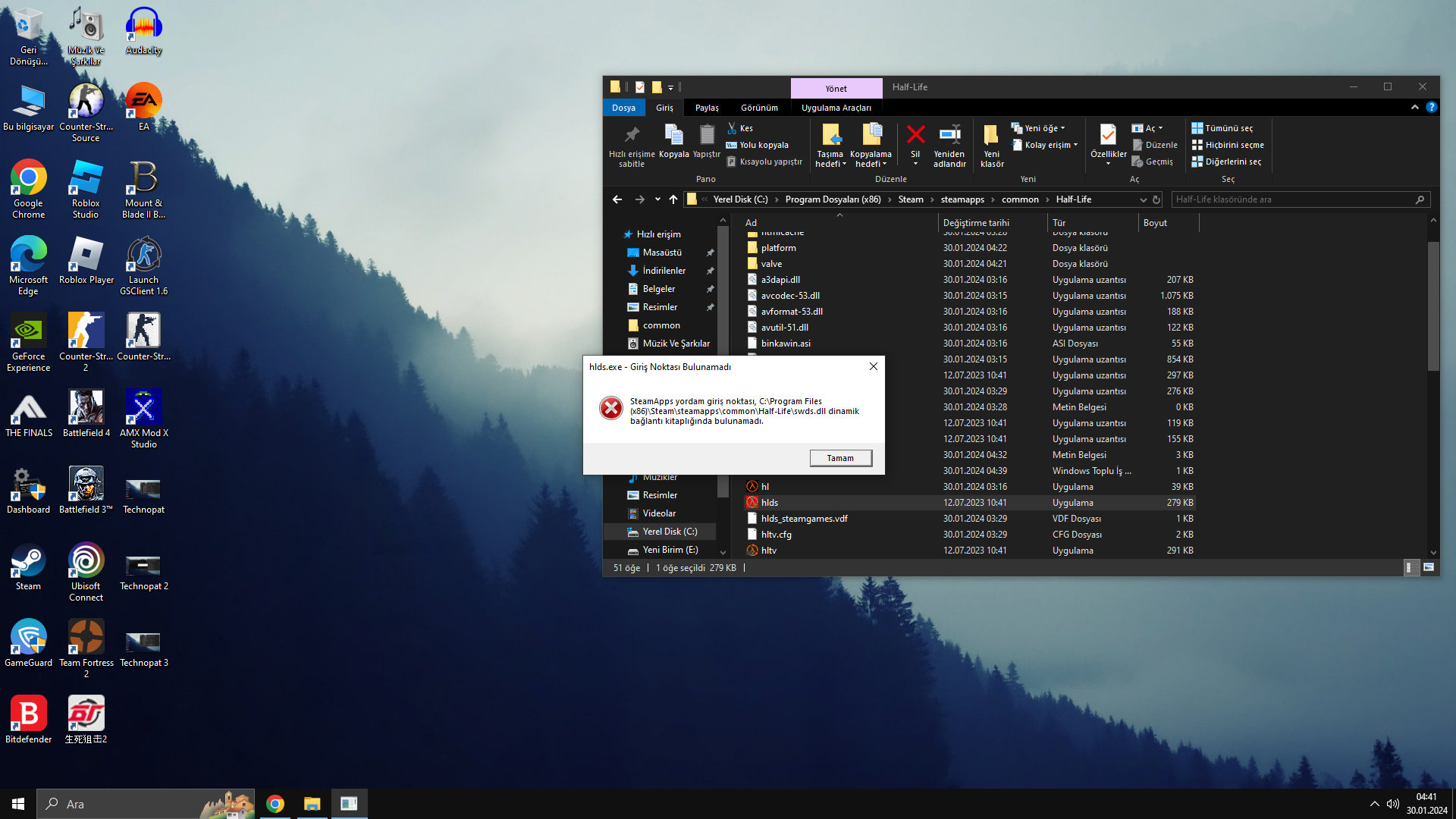This screenshot has width=1456, height=819.
Task: Open the Görünüm ribbon tab
Action: coord(759,108)
